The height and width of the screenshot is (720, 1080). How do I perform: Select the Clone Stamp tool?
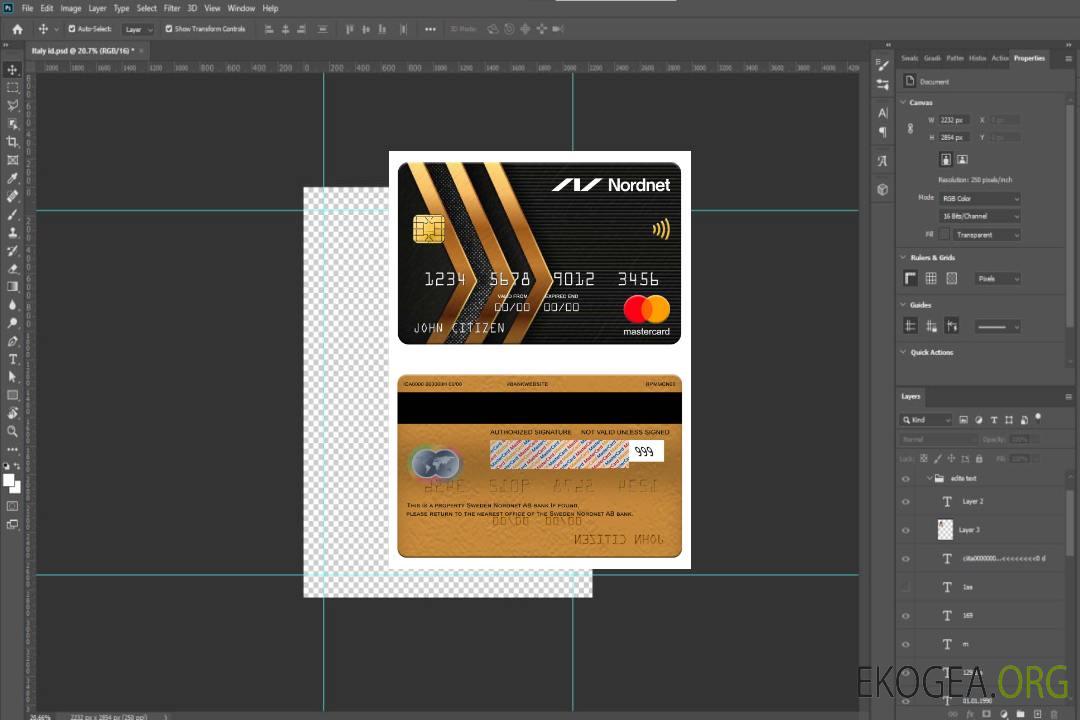click(x=12, y=232)
